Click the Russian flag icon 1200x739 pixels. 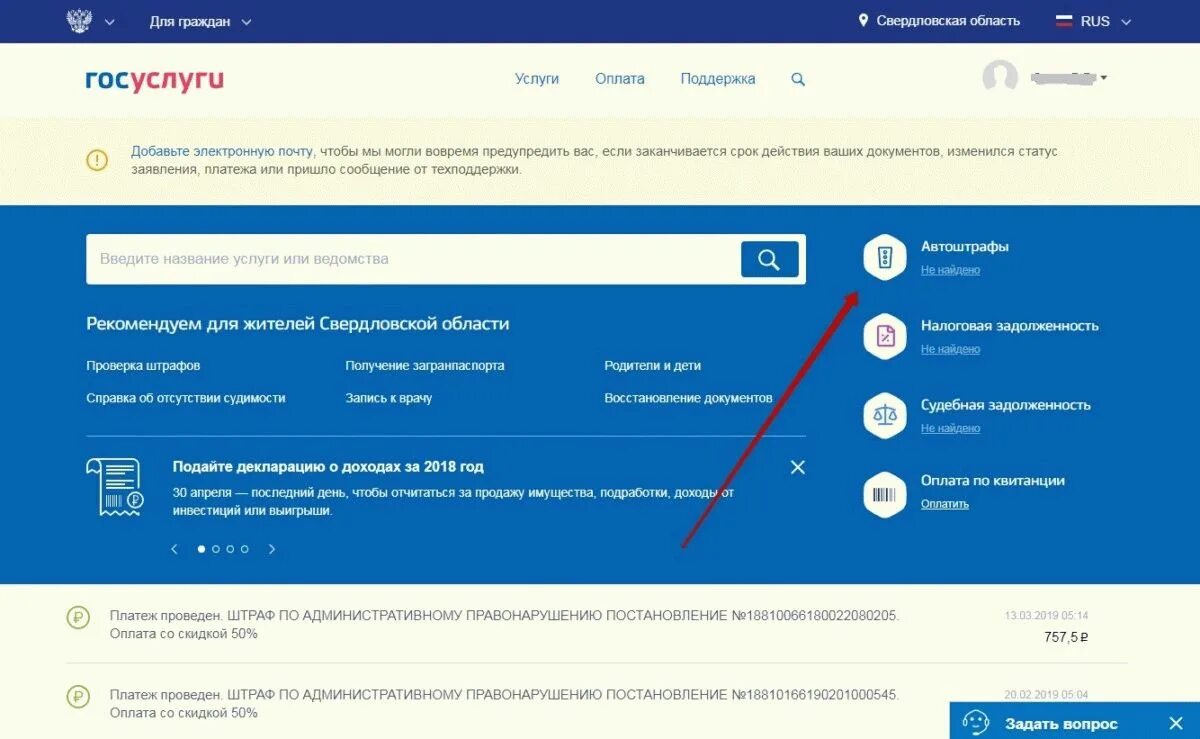(x=1064, y=21)
